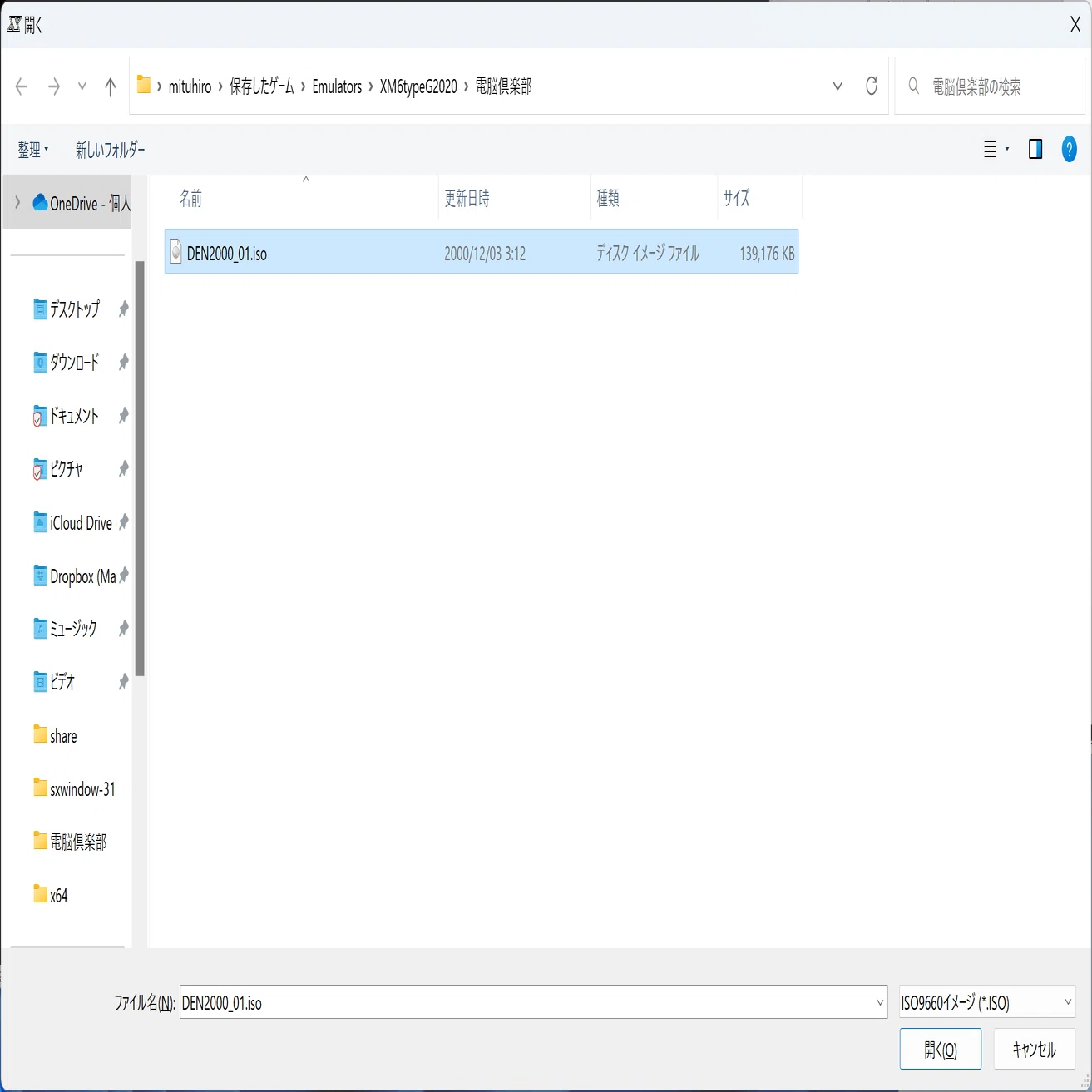Open the file name history dropdown
The height and width of the screenshot is (1092, 1092).
pyautogui.click(x=880, y=1002)
